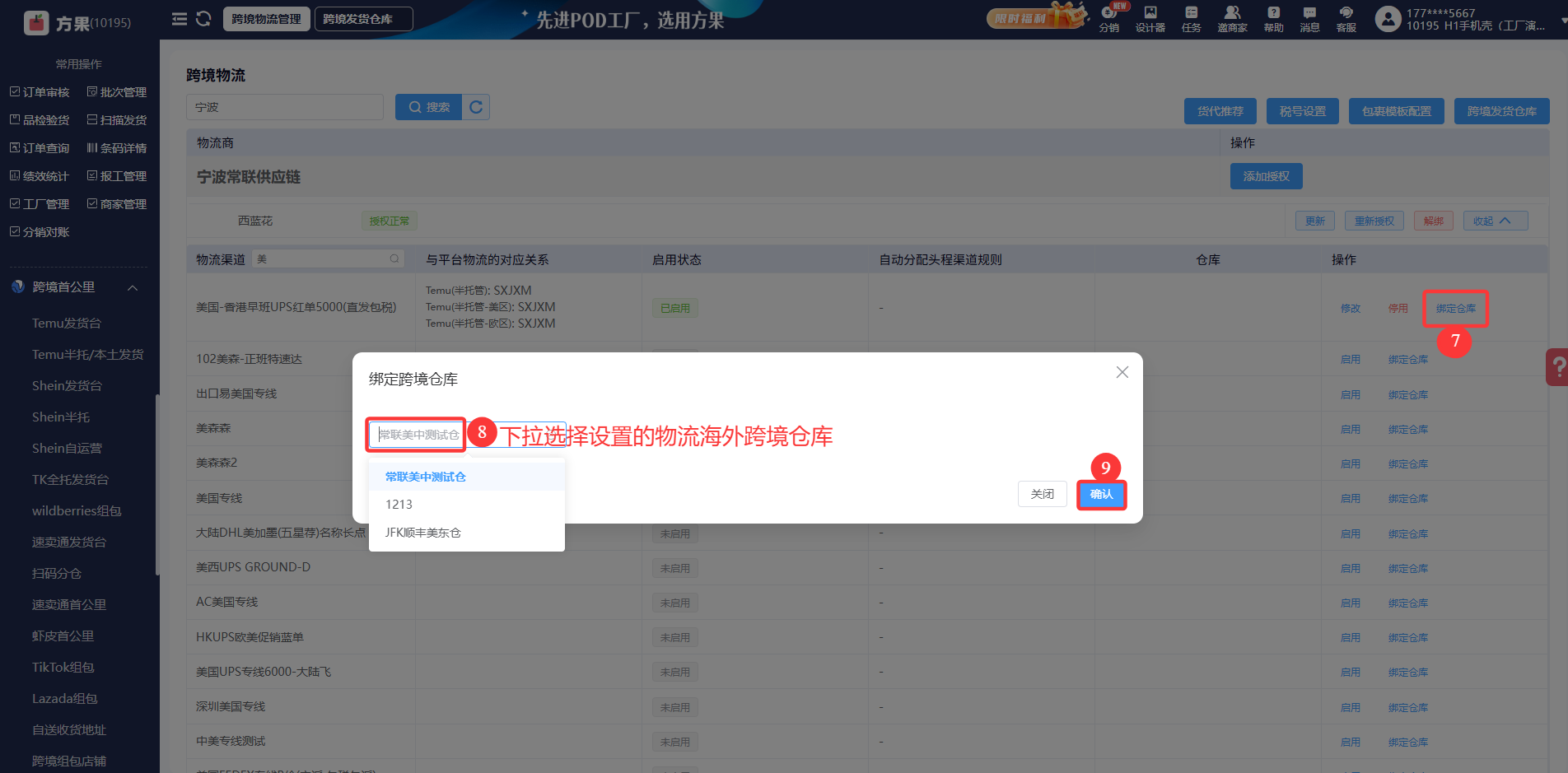Click the 深圳美国专线 channel name

click(231, 706)
